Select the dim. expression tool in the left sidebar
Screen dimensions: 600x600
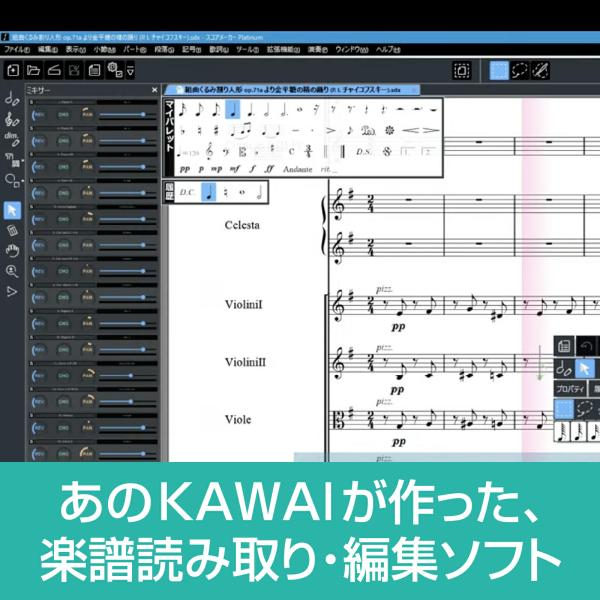point(12,139)
